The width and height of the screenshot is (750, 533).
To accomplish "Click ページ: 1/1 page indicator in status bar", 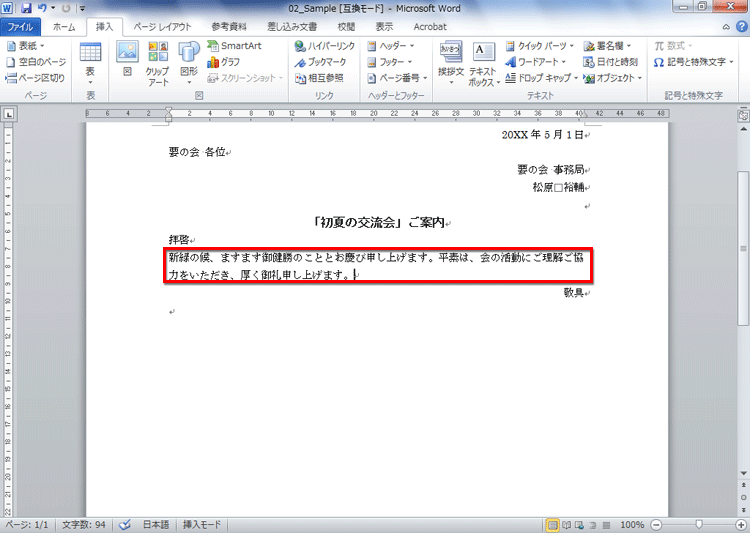I will [x=27, y=525].
